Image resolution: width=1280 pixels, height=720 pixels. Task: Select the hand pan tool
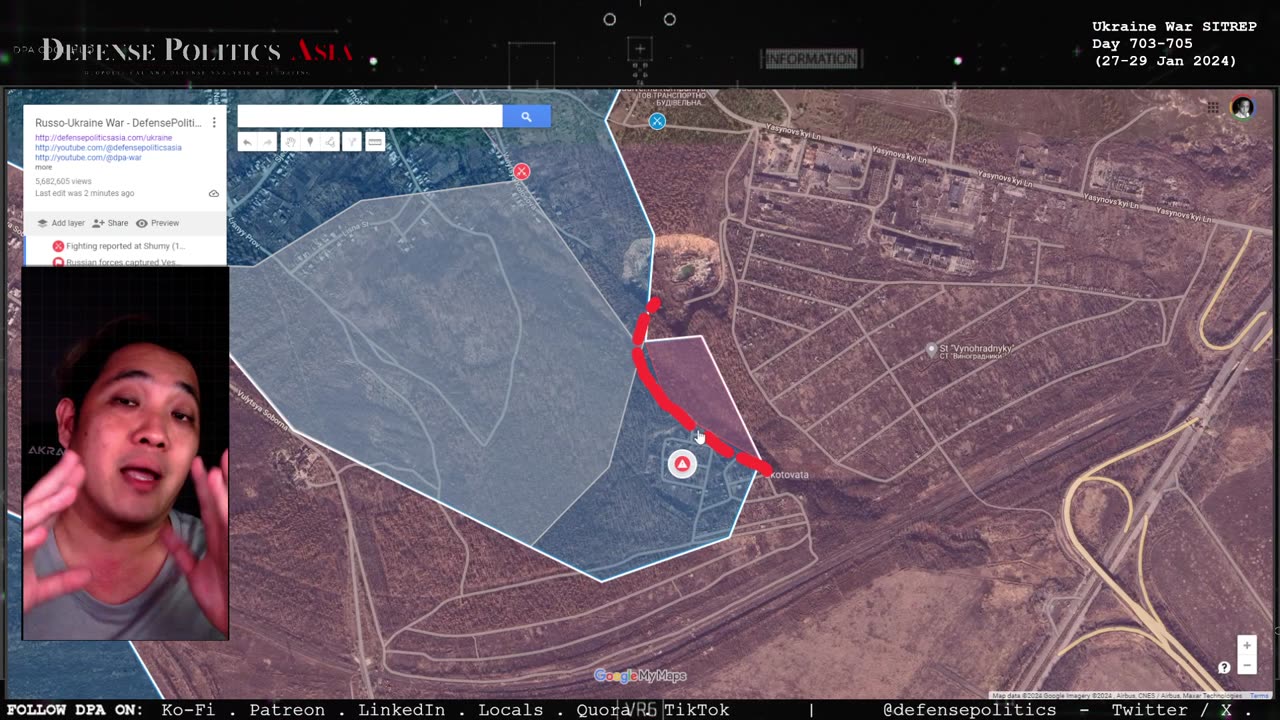(289, 142)
